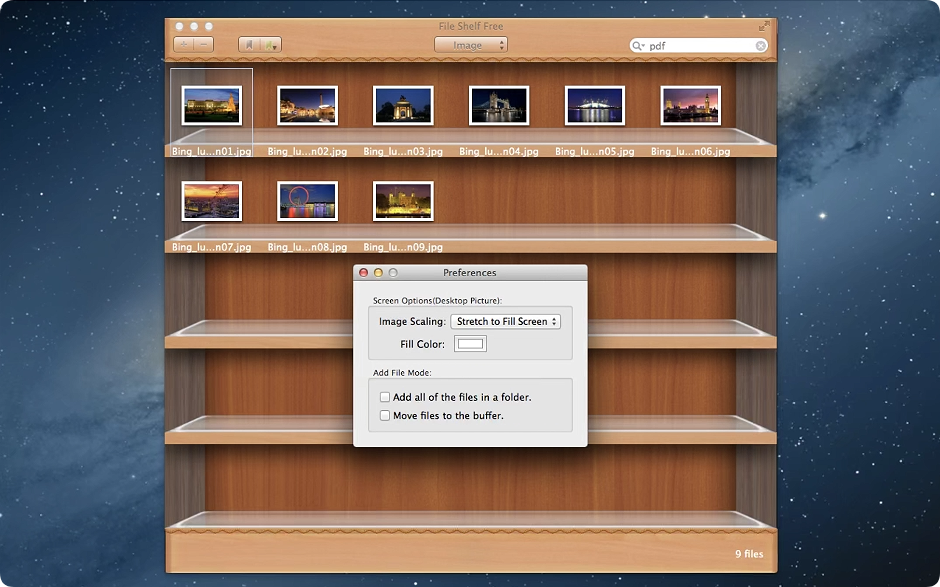Click file name Bing_lu...n07.jpg
The width and height of the screenshot is (940, 587).
coord(212,247)
